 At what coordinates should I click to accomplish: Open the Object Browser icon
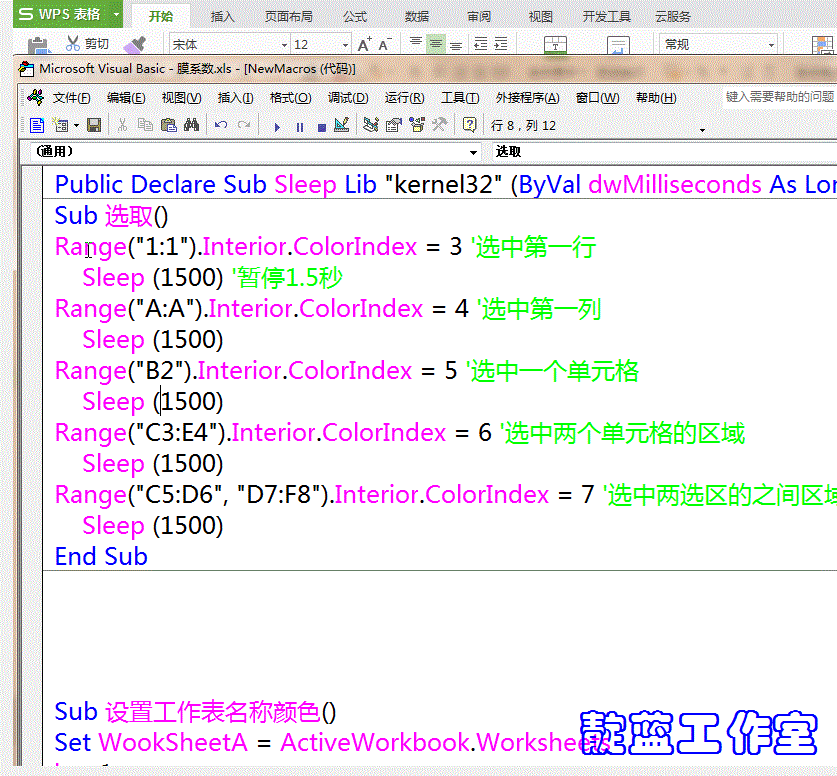[x=417, y=124]
